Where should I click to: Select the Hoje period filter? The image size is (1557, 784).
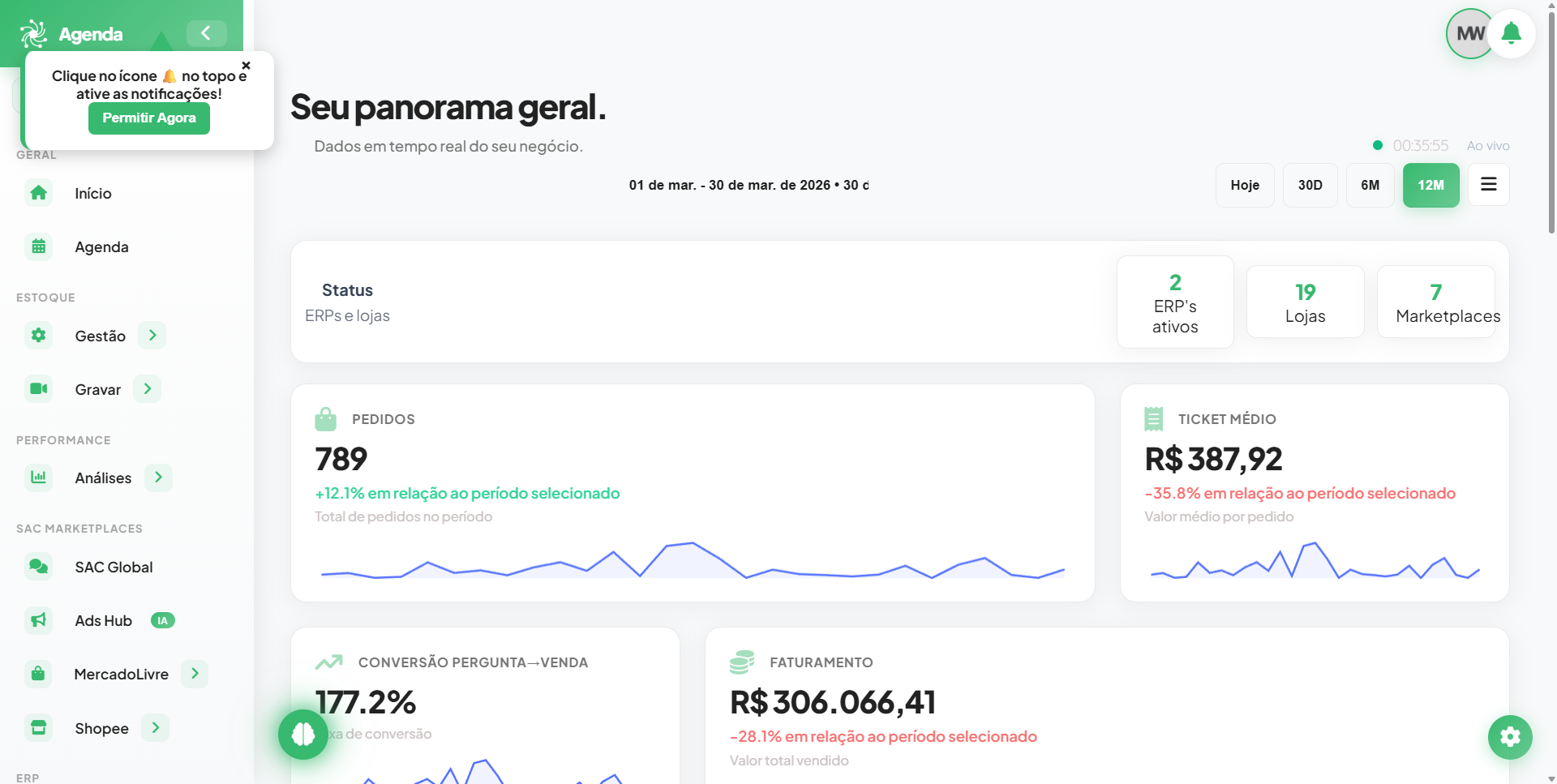click(1245, 185)
